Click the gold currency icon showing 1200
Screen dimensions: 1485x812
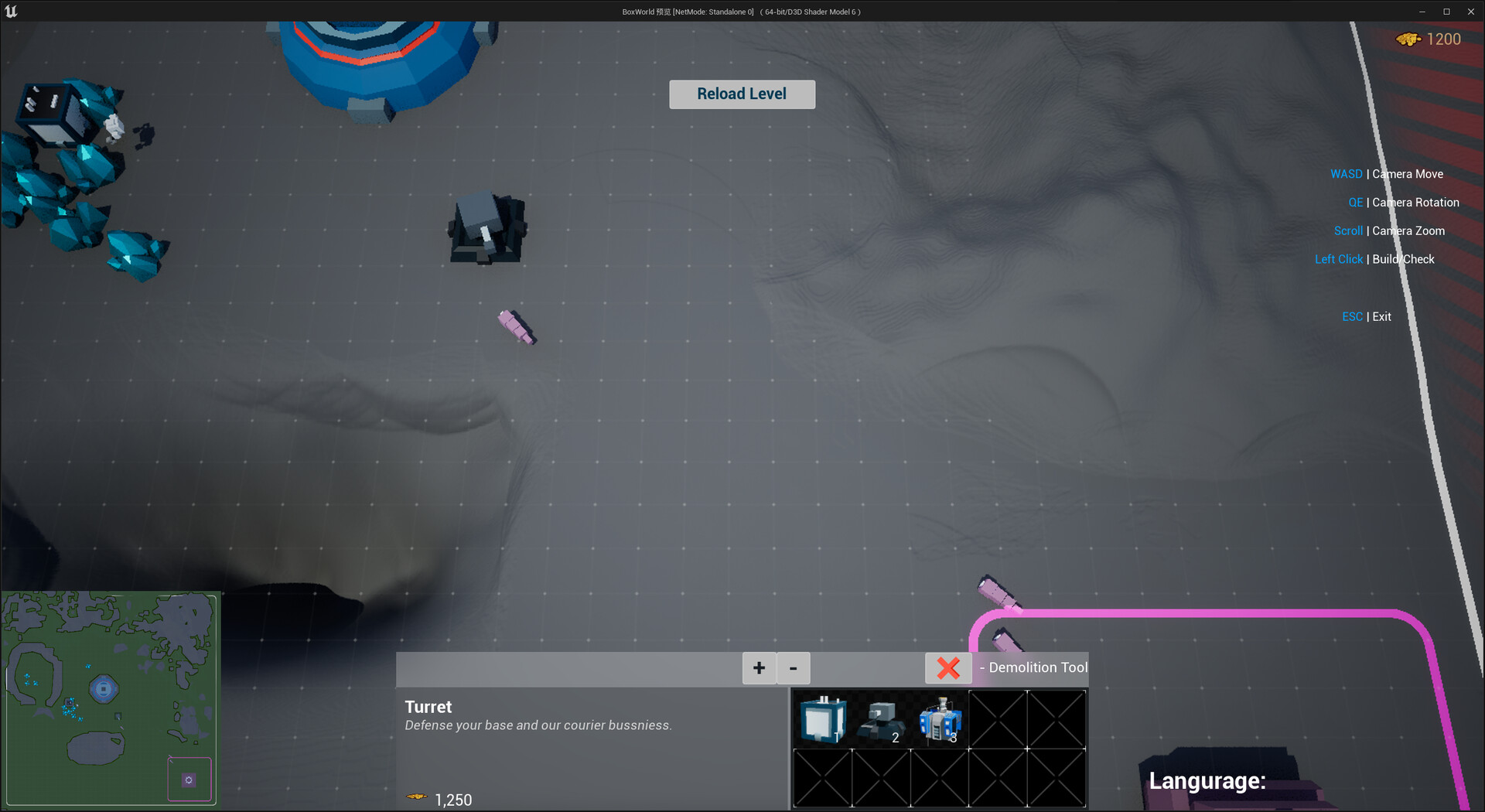pos(1408,39)
